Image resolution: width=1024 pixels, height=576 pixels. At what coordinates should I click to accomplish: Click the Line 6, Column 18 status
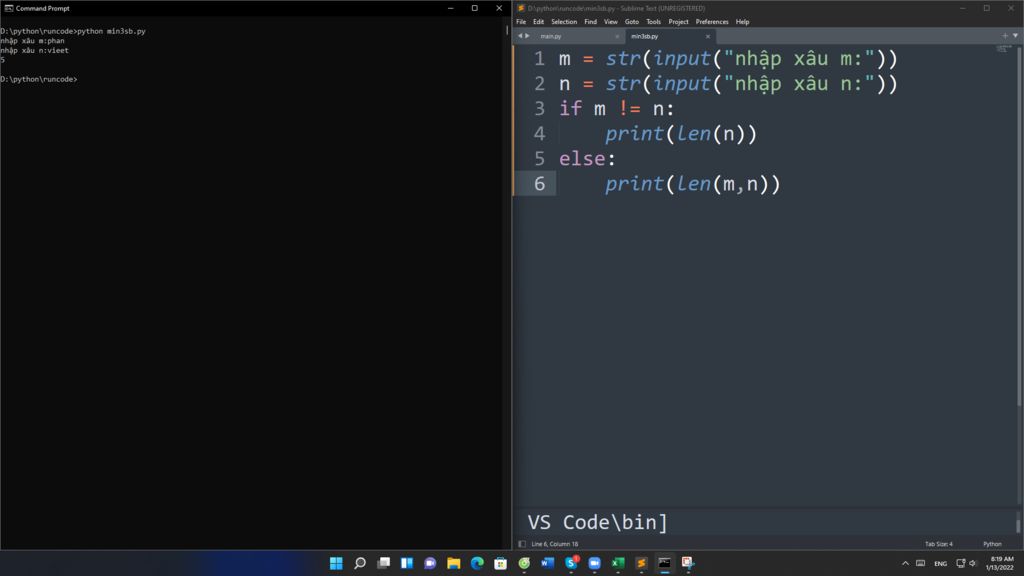click(554, 544)
